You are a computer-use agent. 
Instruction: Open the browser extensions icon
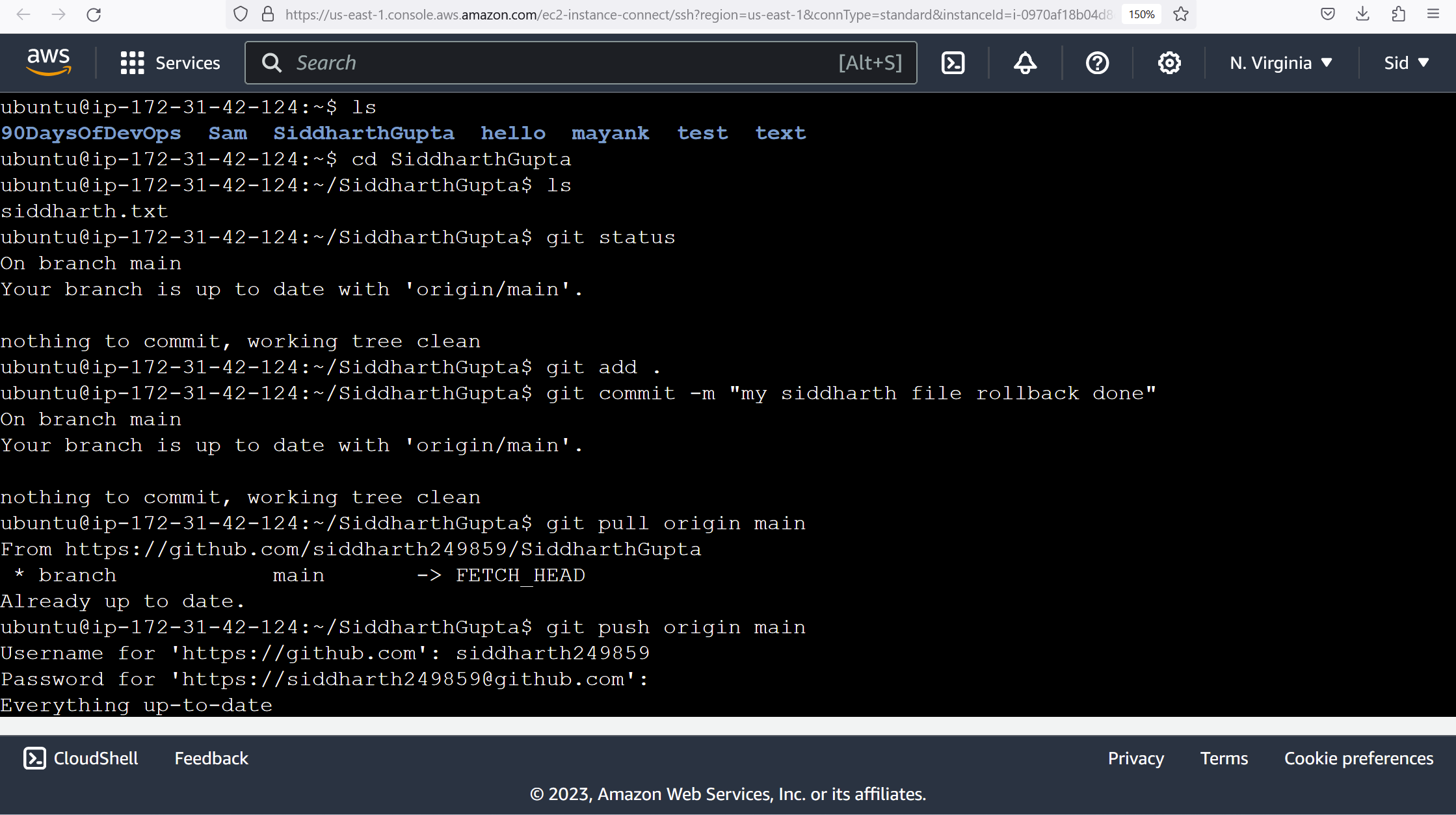[x=1398, y=14]
